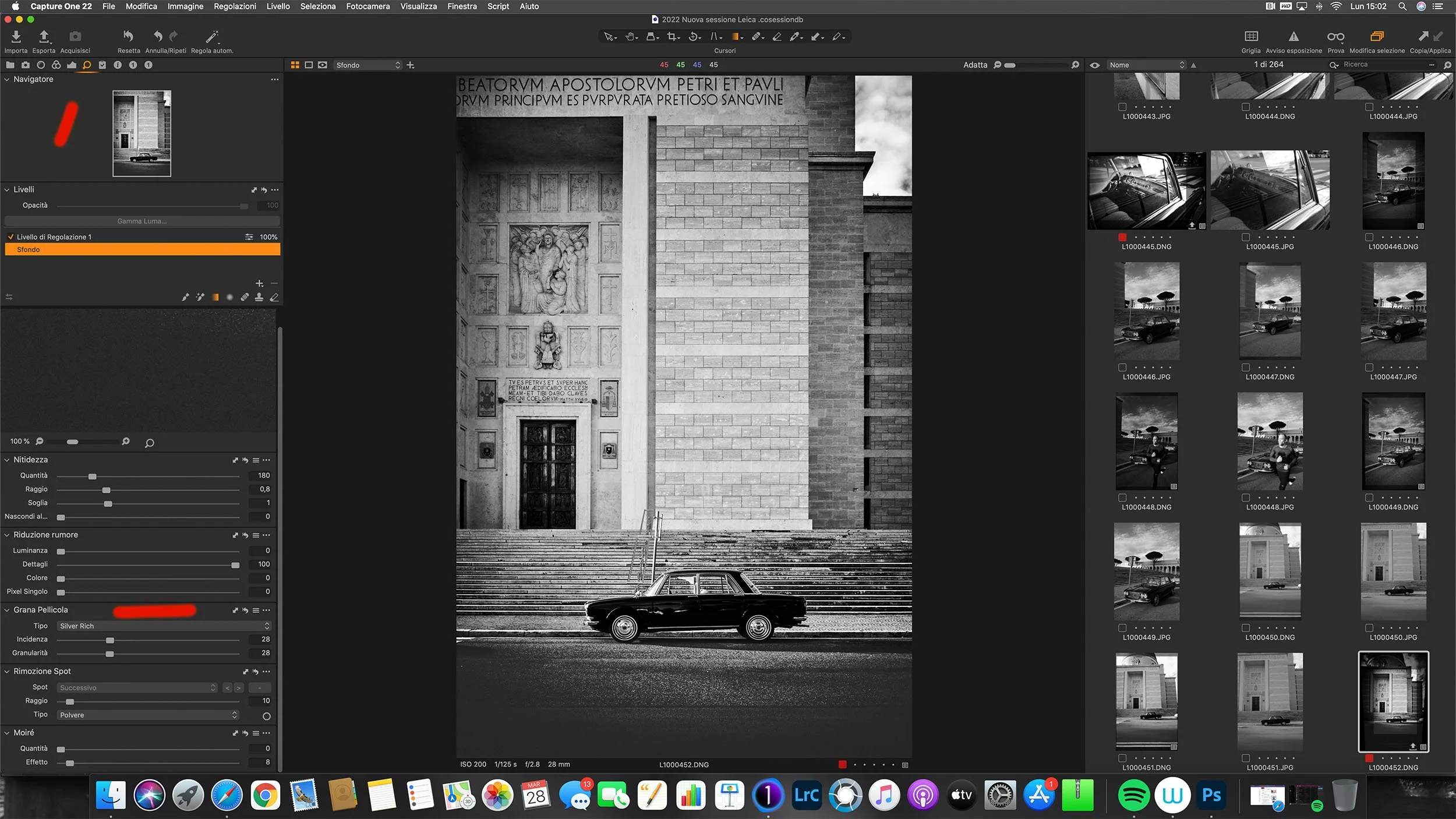The image size is (1456, 819).
Task: Collapse the Nitidezza panel
Action: (x=7, y=460)
